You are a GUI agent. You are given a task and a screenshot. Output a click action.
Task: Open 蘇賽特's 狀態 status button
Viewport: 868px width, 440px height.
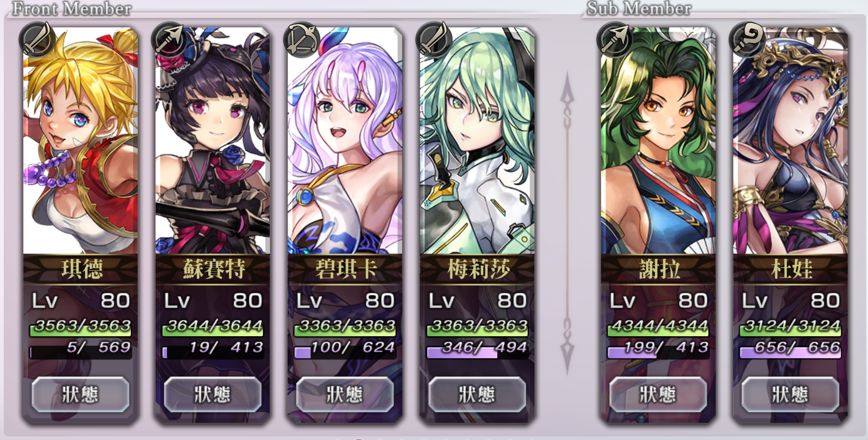[213, 394]
